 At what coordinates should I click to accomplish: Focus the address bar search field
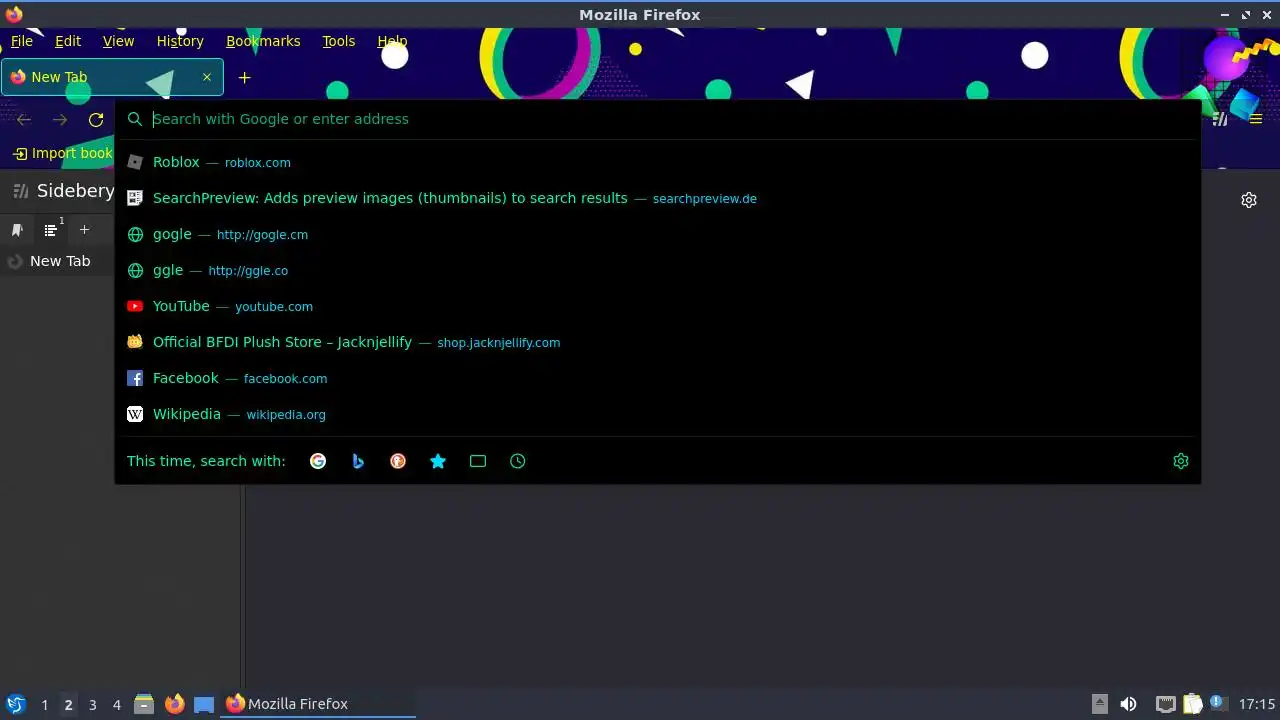[x=660, y=119]
